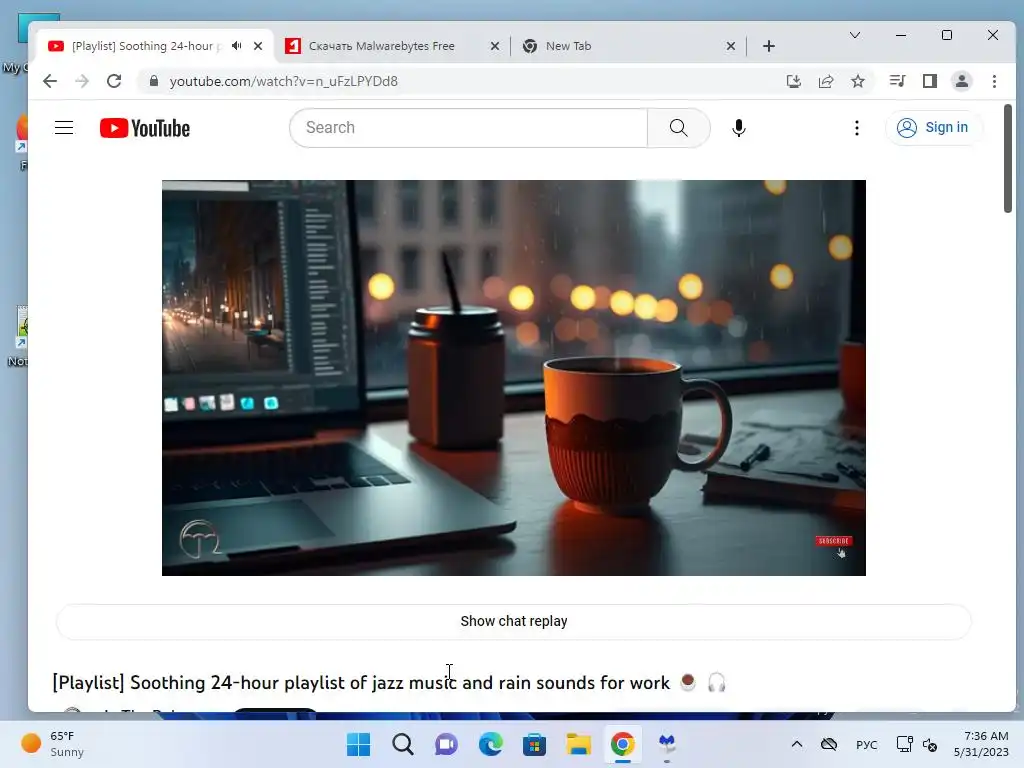The width and height of the screenshot is (1024, 768).
Task: Open the YouTube hamburger guide menu
Action: [x=64, y=127]
